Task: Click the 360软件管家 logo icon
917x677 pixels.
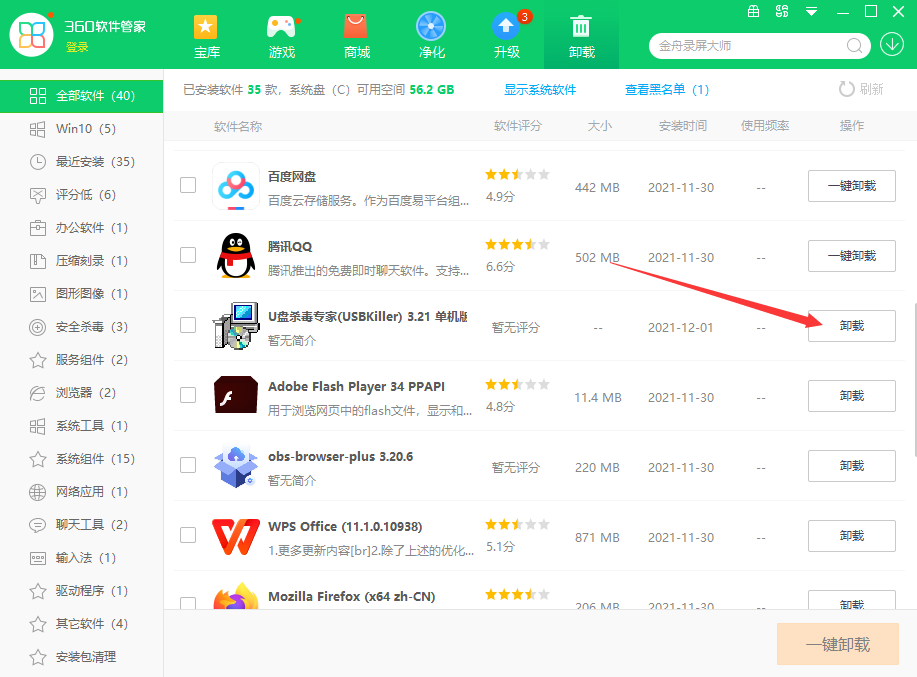Action: [32, 34]
